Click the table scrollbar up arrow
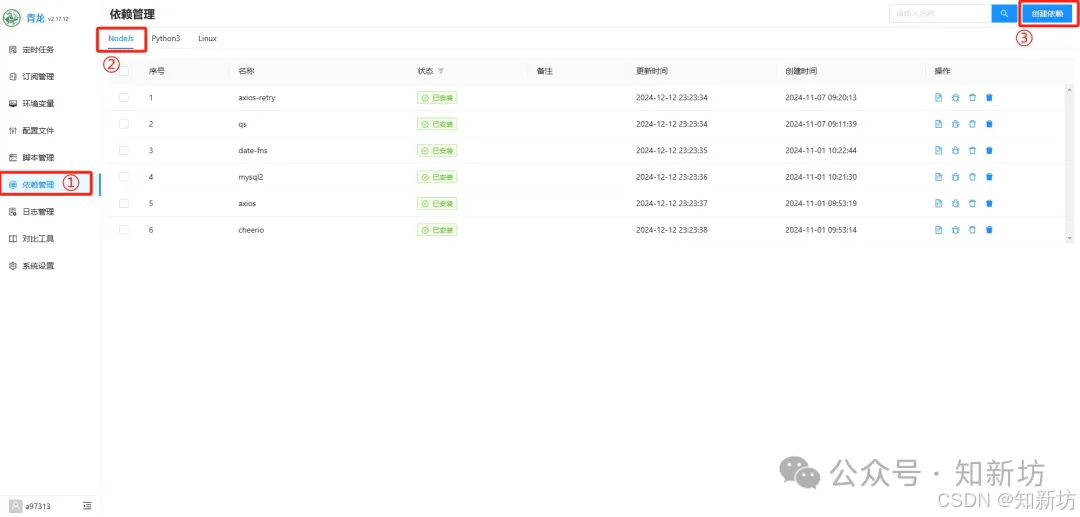 click(1069, 89)
